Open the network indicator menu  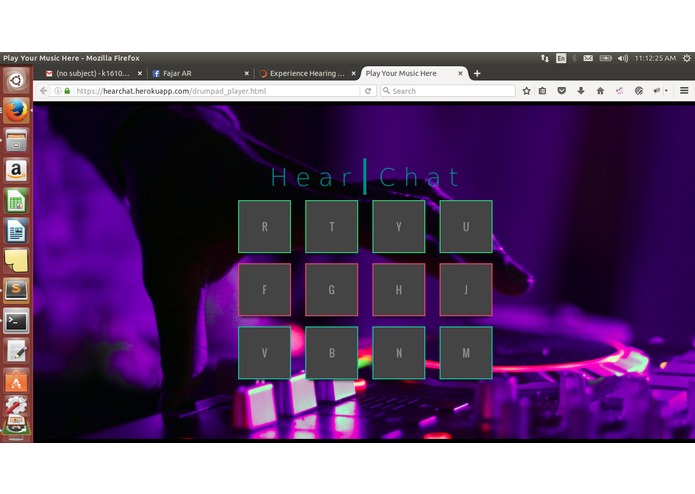point(545,58)
